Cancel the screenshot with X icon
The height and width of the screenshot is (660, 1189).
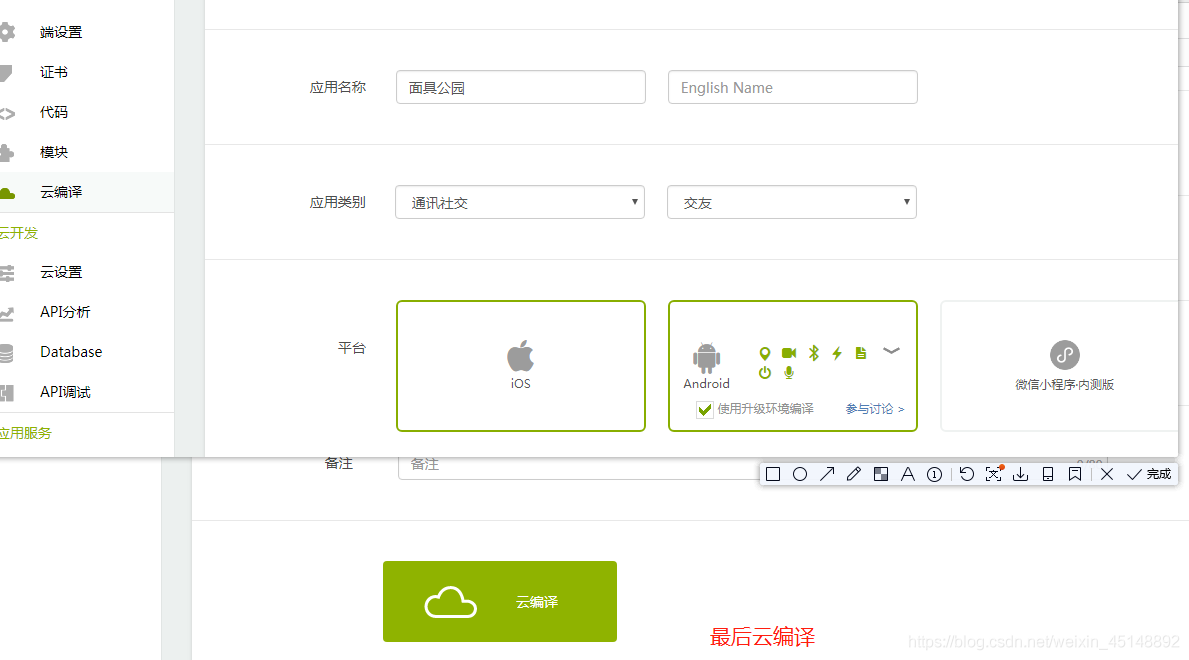1106,474
